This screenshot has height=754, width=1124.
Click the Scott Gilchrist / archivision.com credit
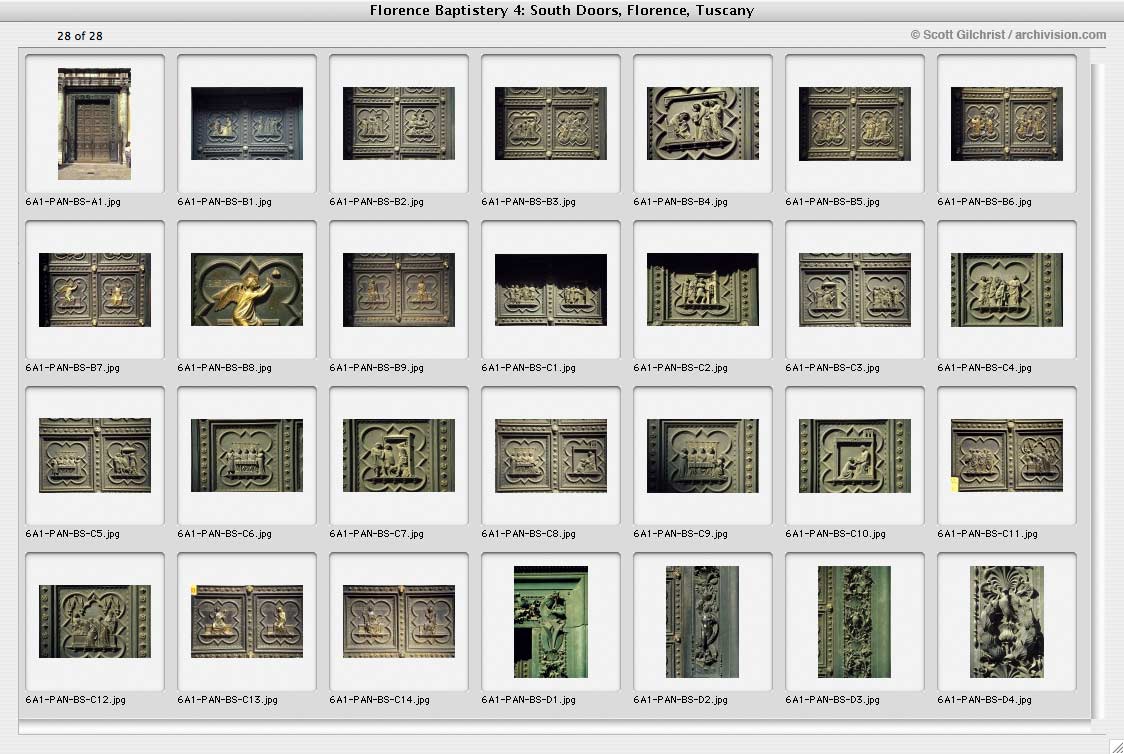tap(1008, 34)
